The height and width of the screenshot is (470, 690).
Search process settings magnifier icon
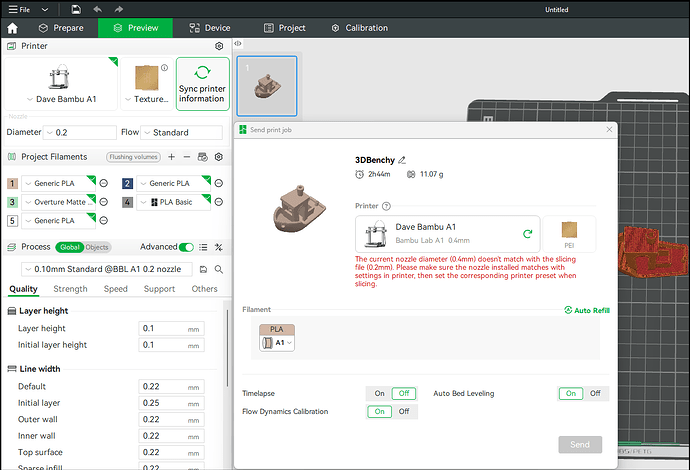click(x=219, y=269)
